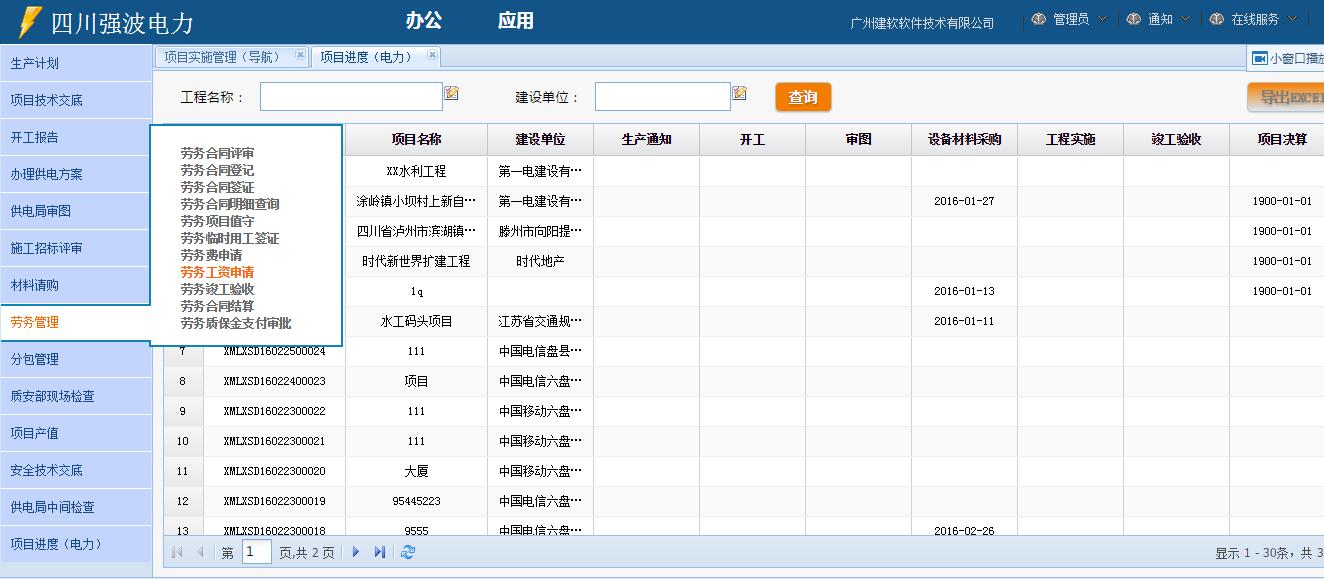Go to next page in pagination bar
Image resolution: width=1324 pixels, height=579 pixels.
click(356, 552)
